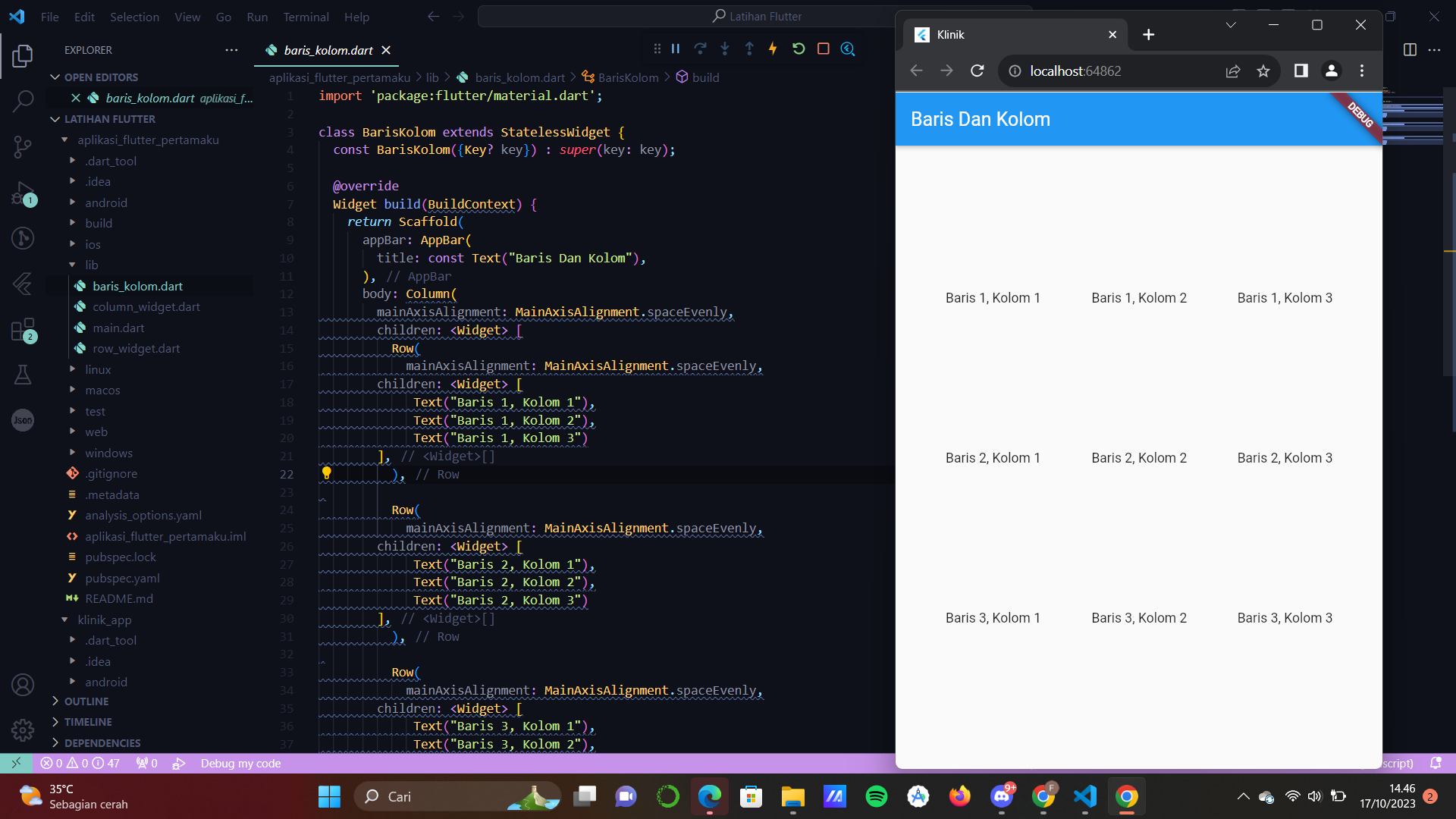The height and width of the screenshot is (819, 1456).
Task: Click the Step Over debug icon
Action: 701,48
